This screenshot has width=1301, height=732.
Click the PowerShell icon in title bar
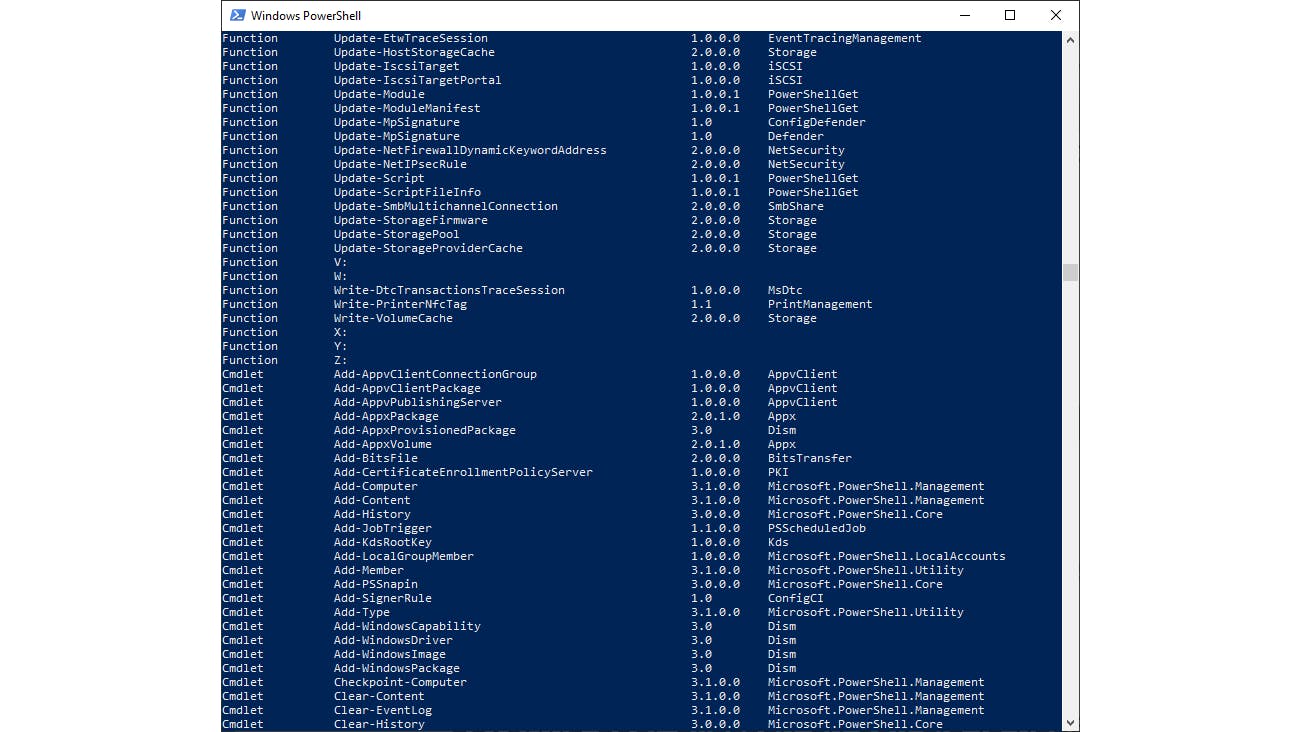click(x=237, y=15)
